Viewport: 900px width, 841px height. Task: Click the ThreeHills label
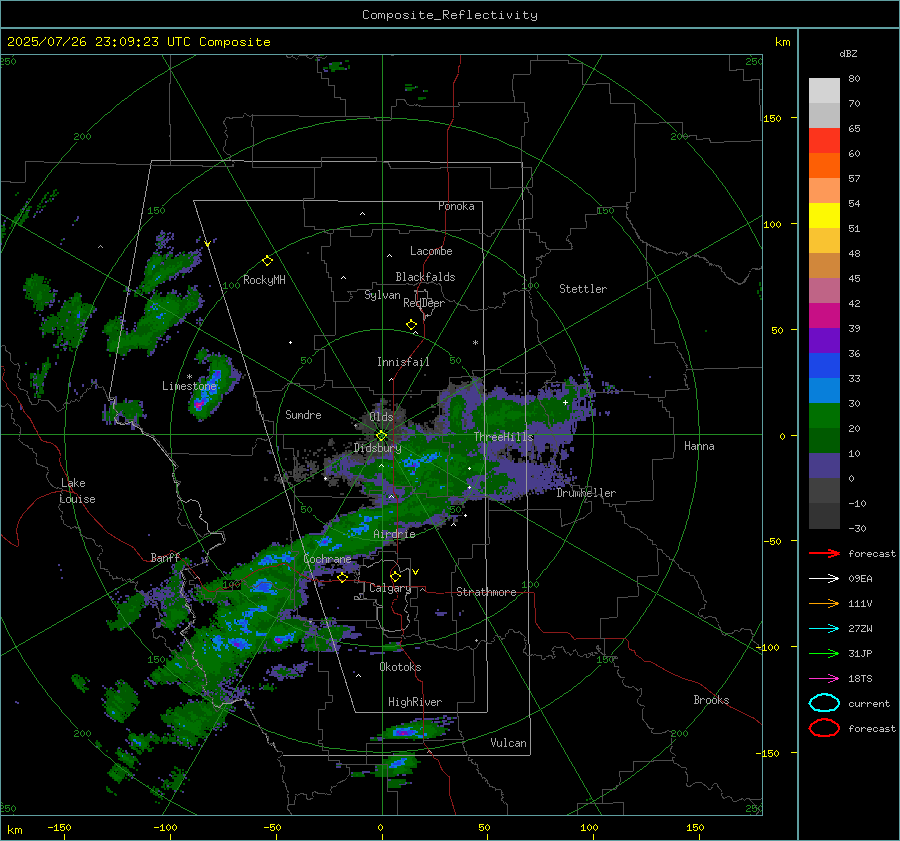point(503,437)
